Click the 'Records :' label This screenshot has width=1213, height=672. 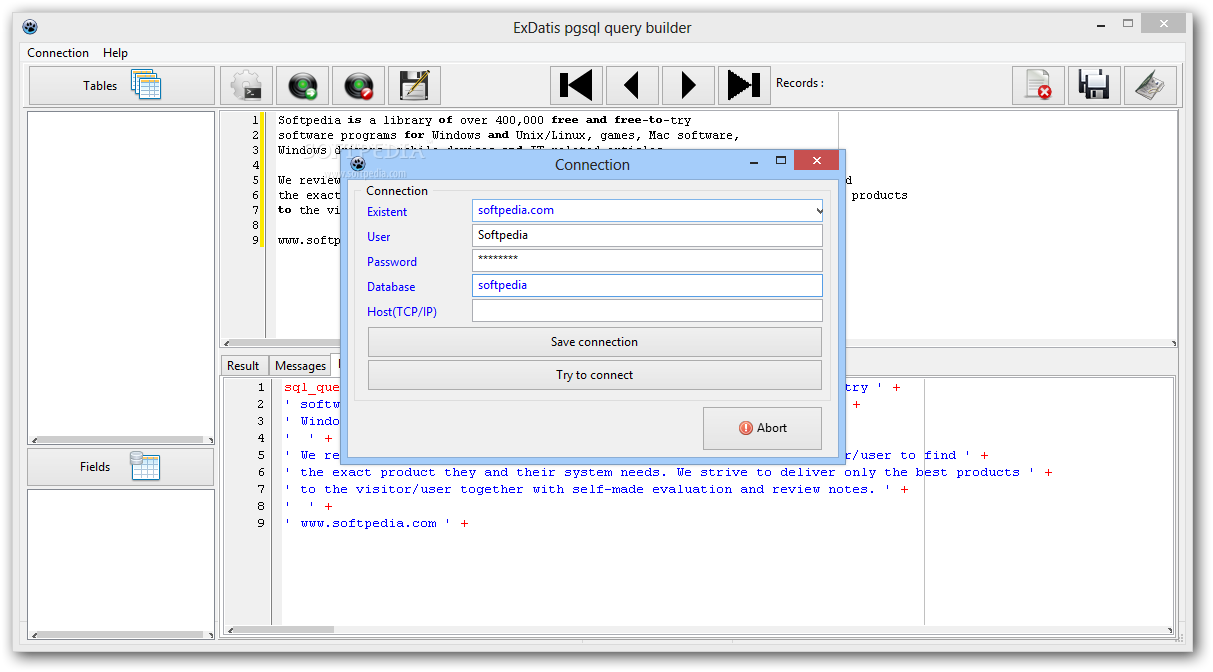click(x=800, y=83)
